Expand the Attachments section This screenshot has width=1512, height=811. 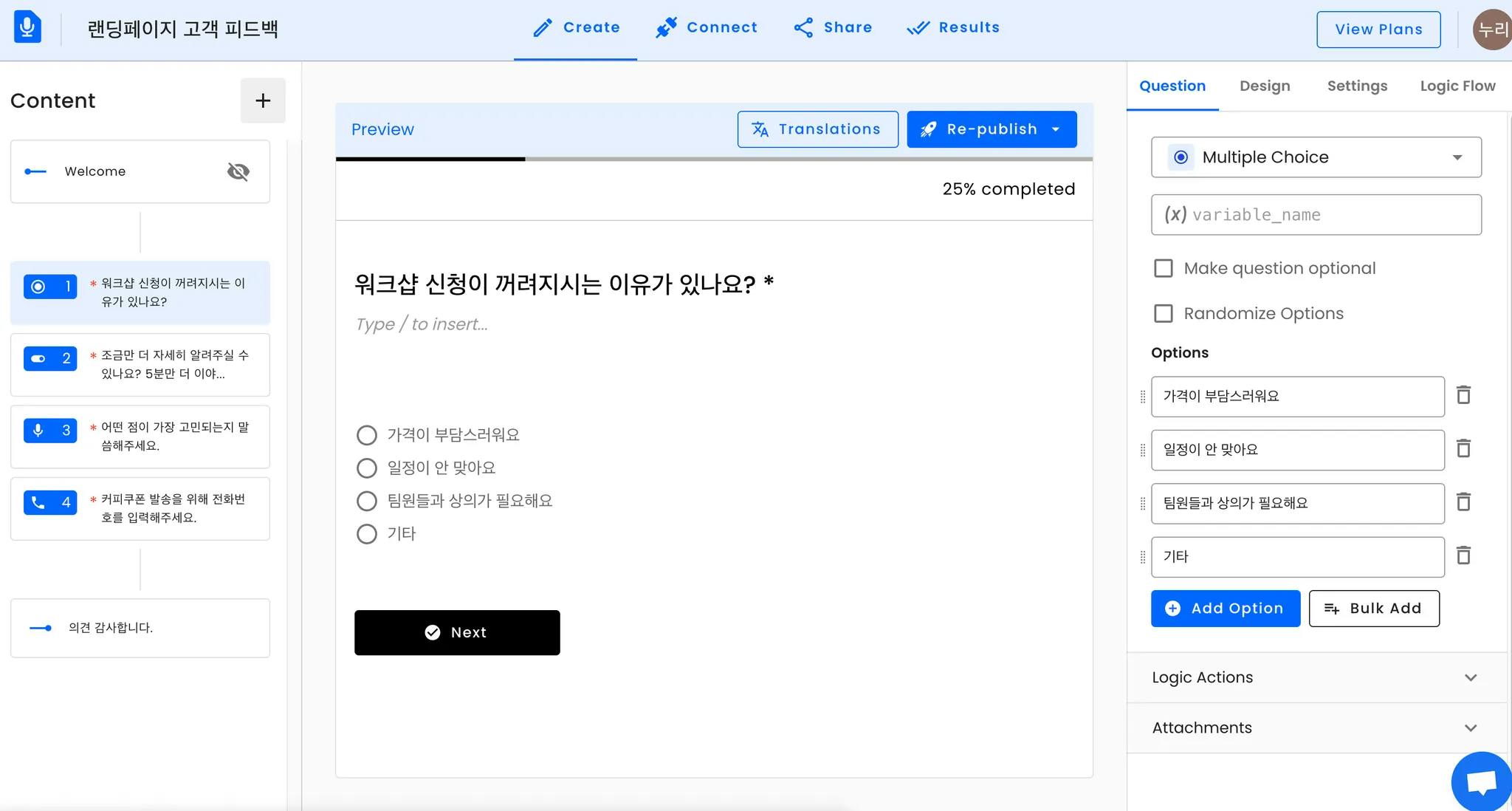(x=1316, y=728)
